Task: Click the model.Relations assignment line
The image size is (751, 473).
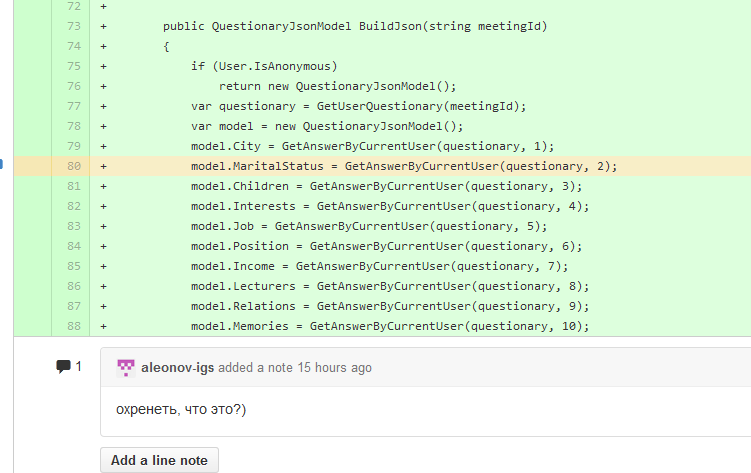Action: [390, 306]
